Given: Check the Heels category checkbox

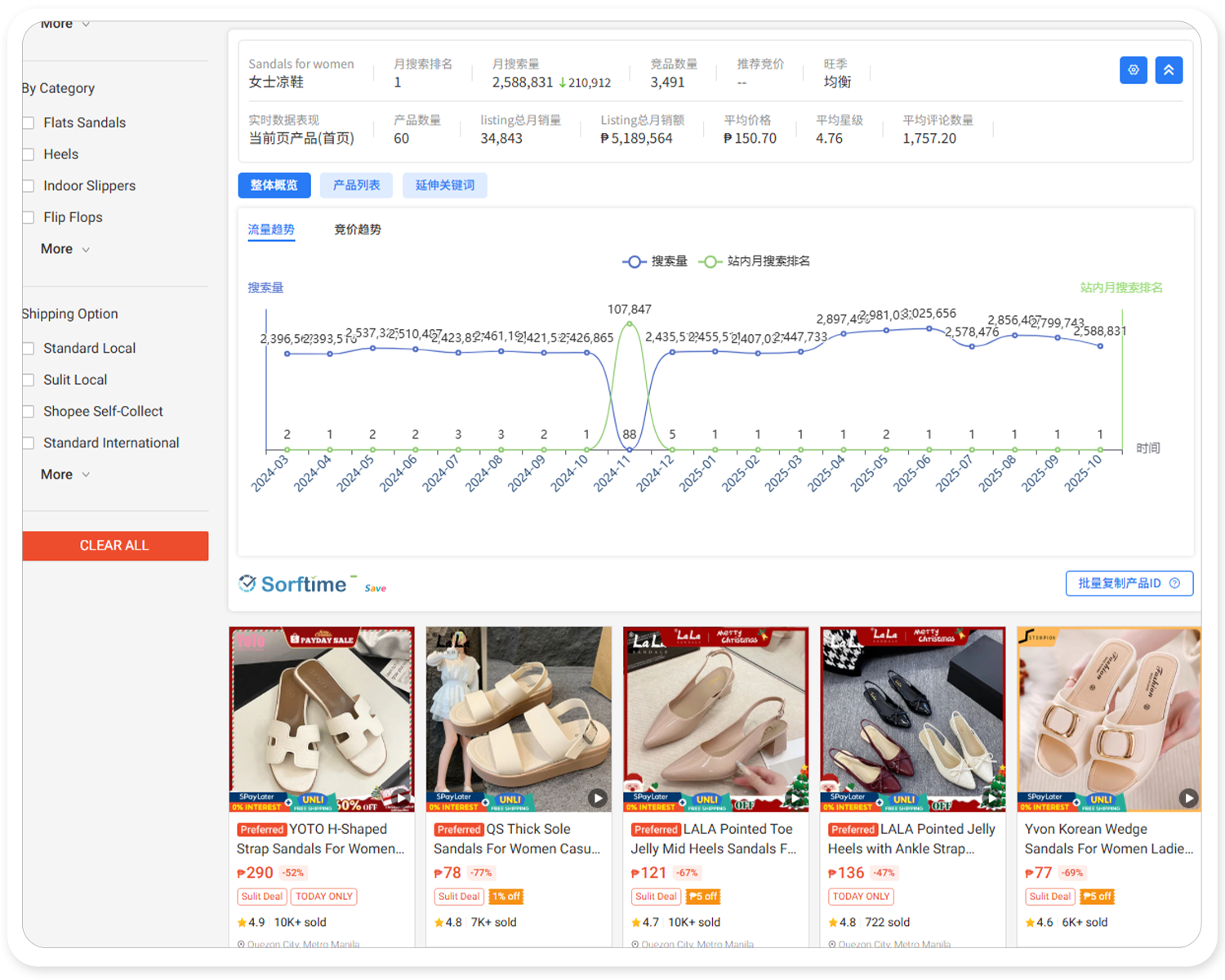Looking at the screenshot, I should point(29,154).
